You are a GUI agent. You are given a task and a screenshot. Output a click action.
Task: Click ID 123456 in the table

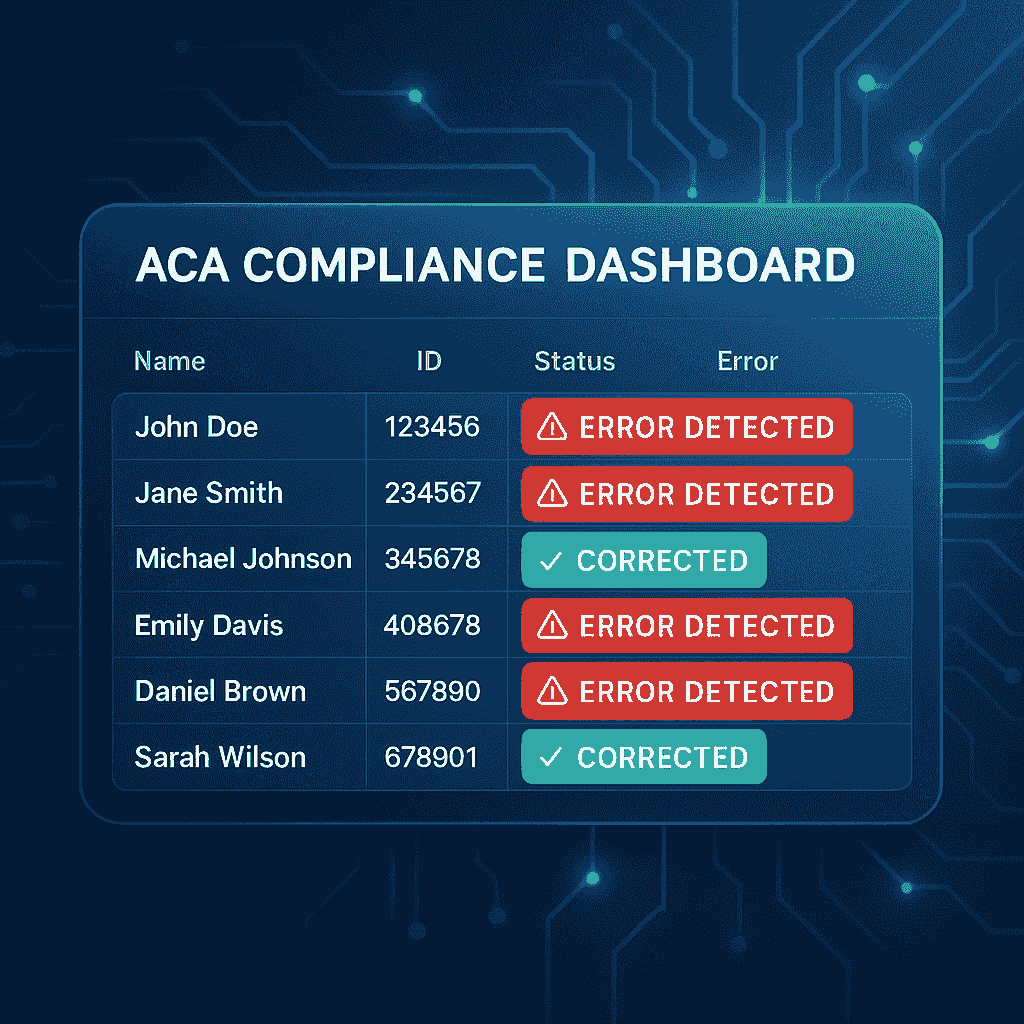[x=432, y=427]
